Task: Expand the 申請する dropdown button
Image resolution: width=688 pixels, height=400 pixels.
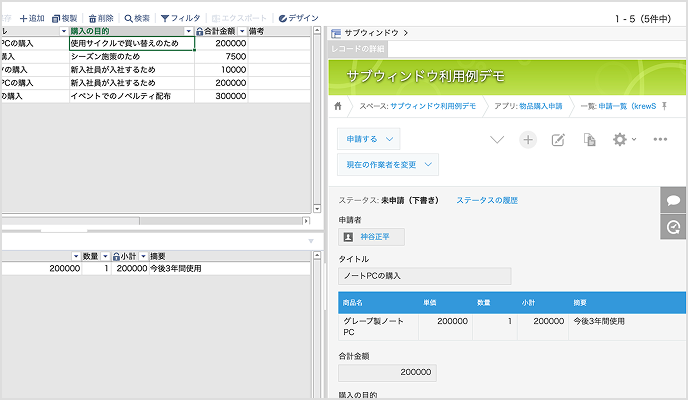Action: (x=370, y=140)
